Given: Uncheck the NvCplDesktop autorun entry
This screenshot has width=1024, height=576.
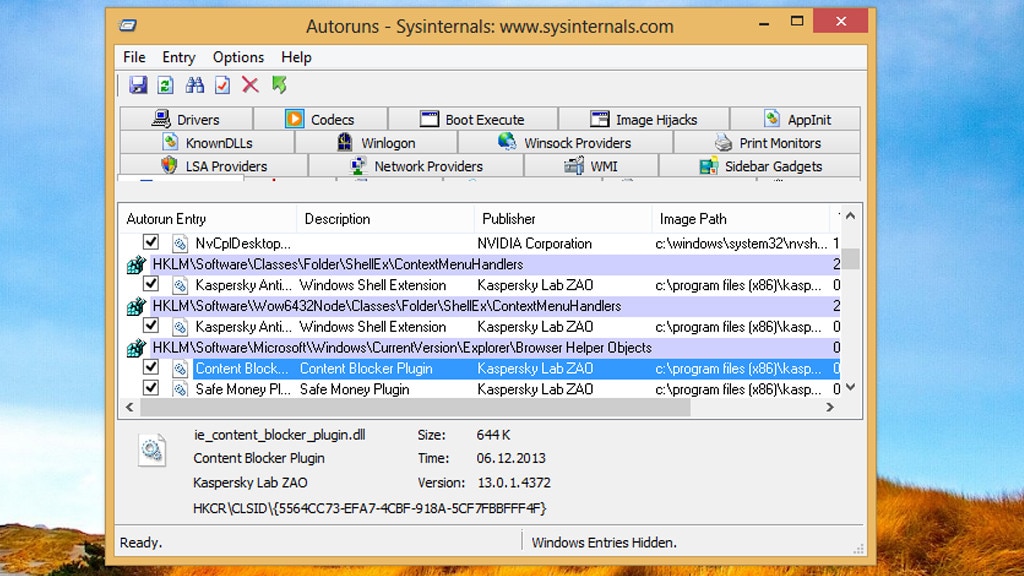Looking at the screenshot, I should click(x=151, y=242).
